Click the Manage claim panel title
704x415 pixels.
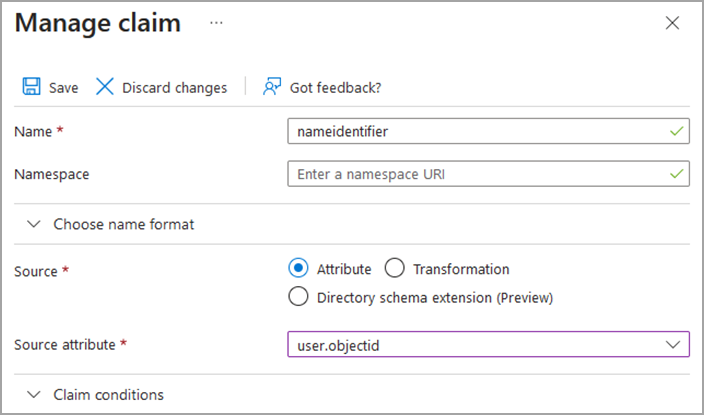click(98, 23)
